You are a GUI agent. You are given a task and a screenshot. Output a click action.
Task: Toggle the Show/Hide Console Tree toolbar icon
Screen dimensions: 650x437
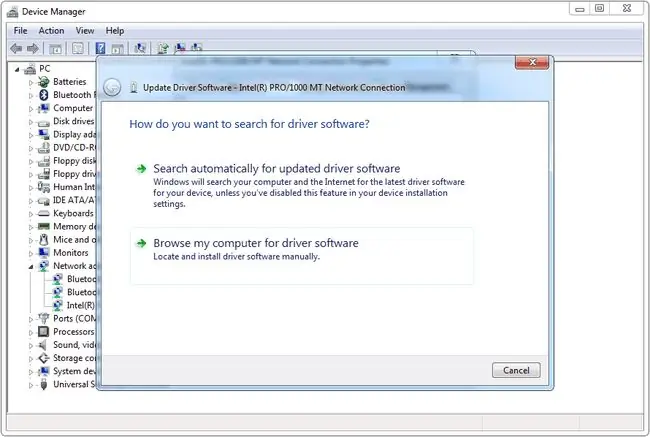(55, 49)
